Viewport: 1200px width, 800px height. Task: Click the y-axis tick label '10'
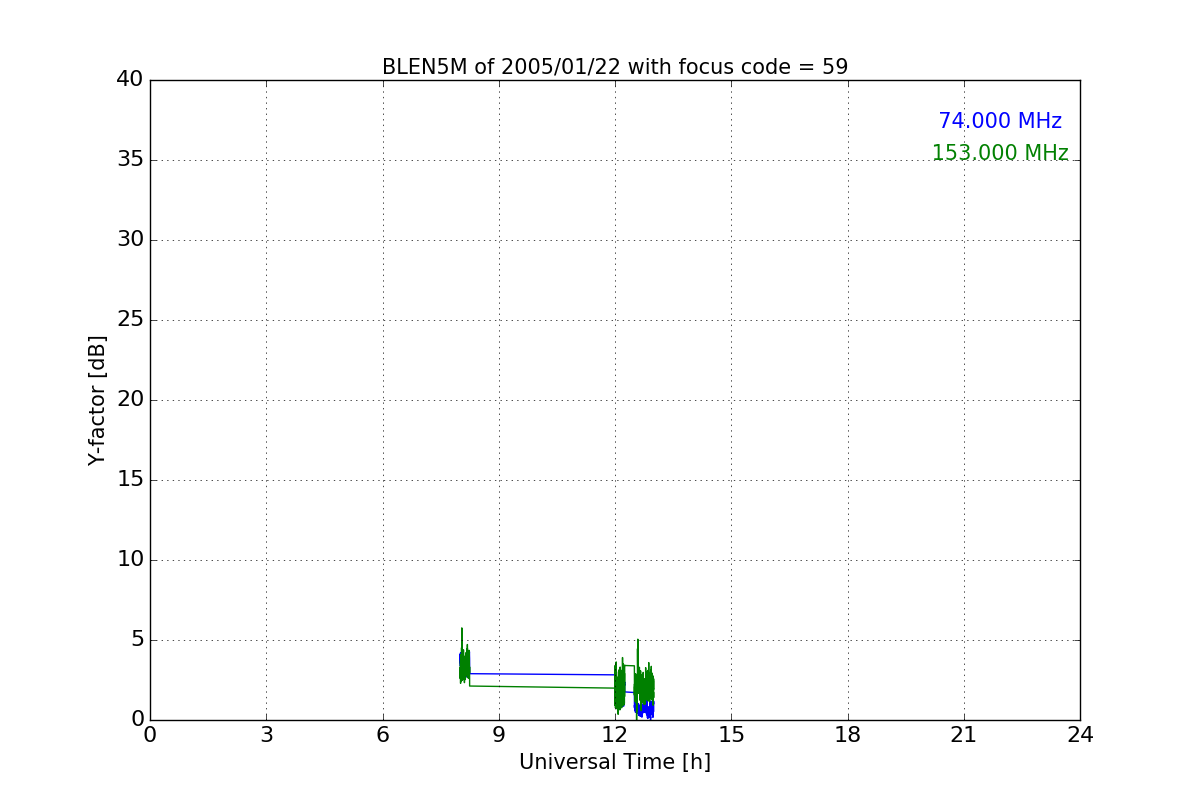[130, 560]
